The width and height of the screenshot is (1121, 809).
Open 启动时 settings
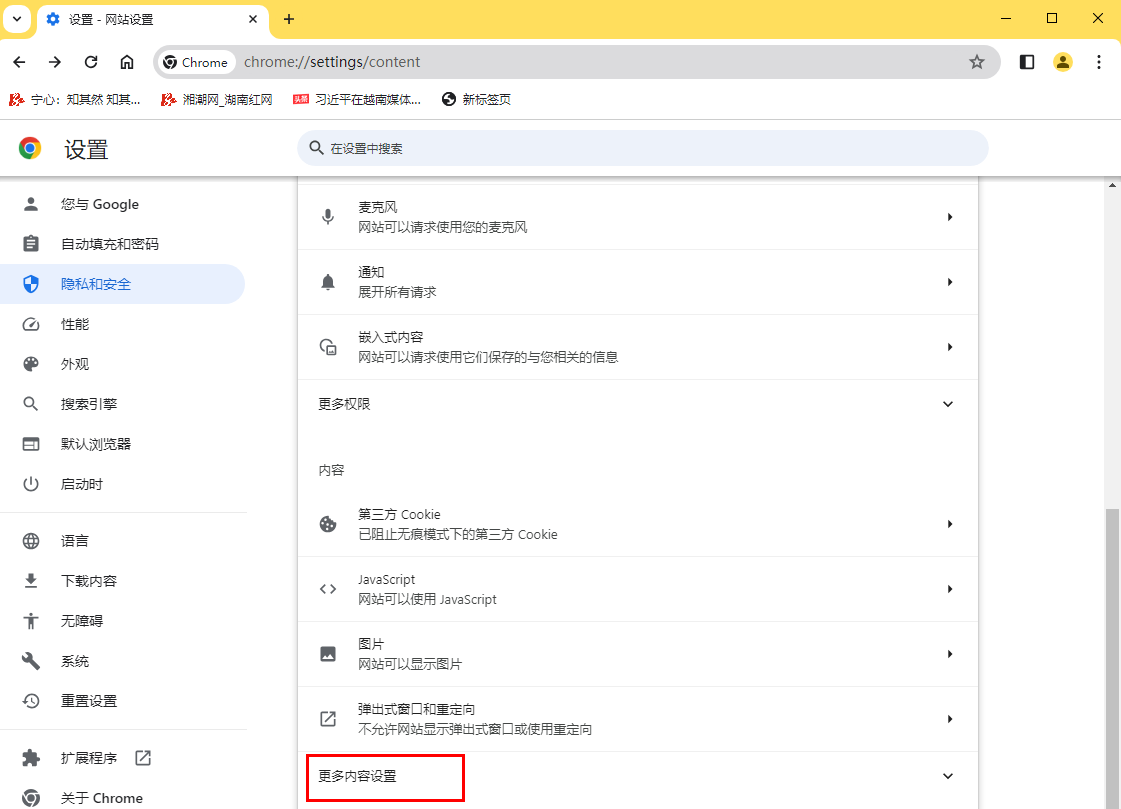click(122, 485)
